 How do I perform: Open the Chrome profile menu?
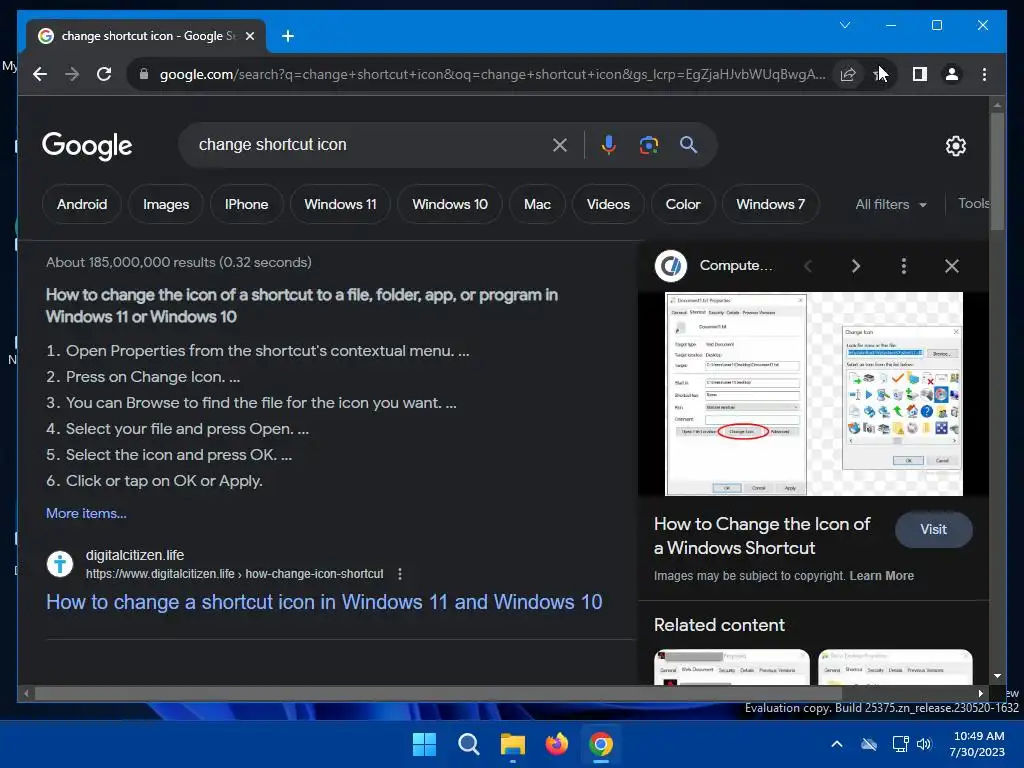click(x=952, y=74)
